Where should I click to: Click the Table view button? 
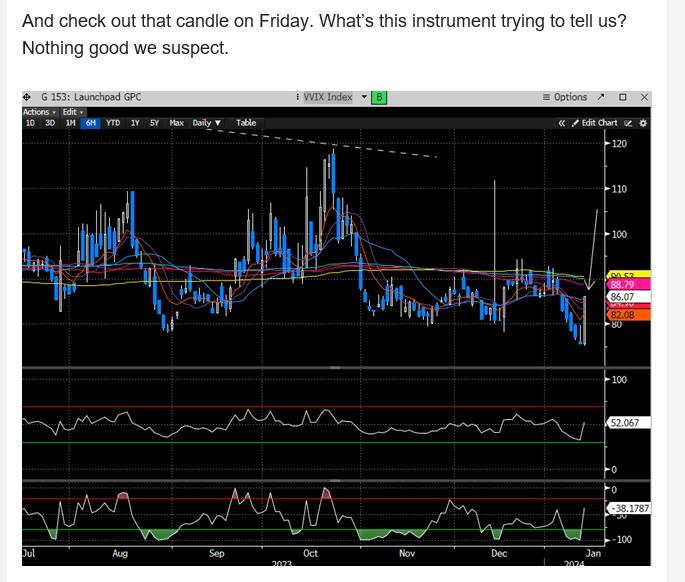[x=246, y=123]
